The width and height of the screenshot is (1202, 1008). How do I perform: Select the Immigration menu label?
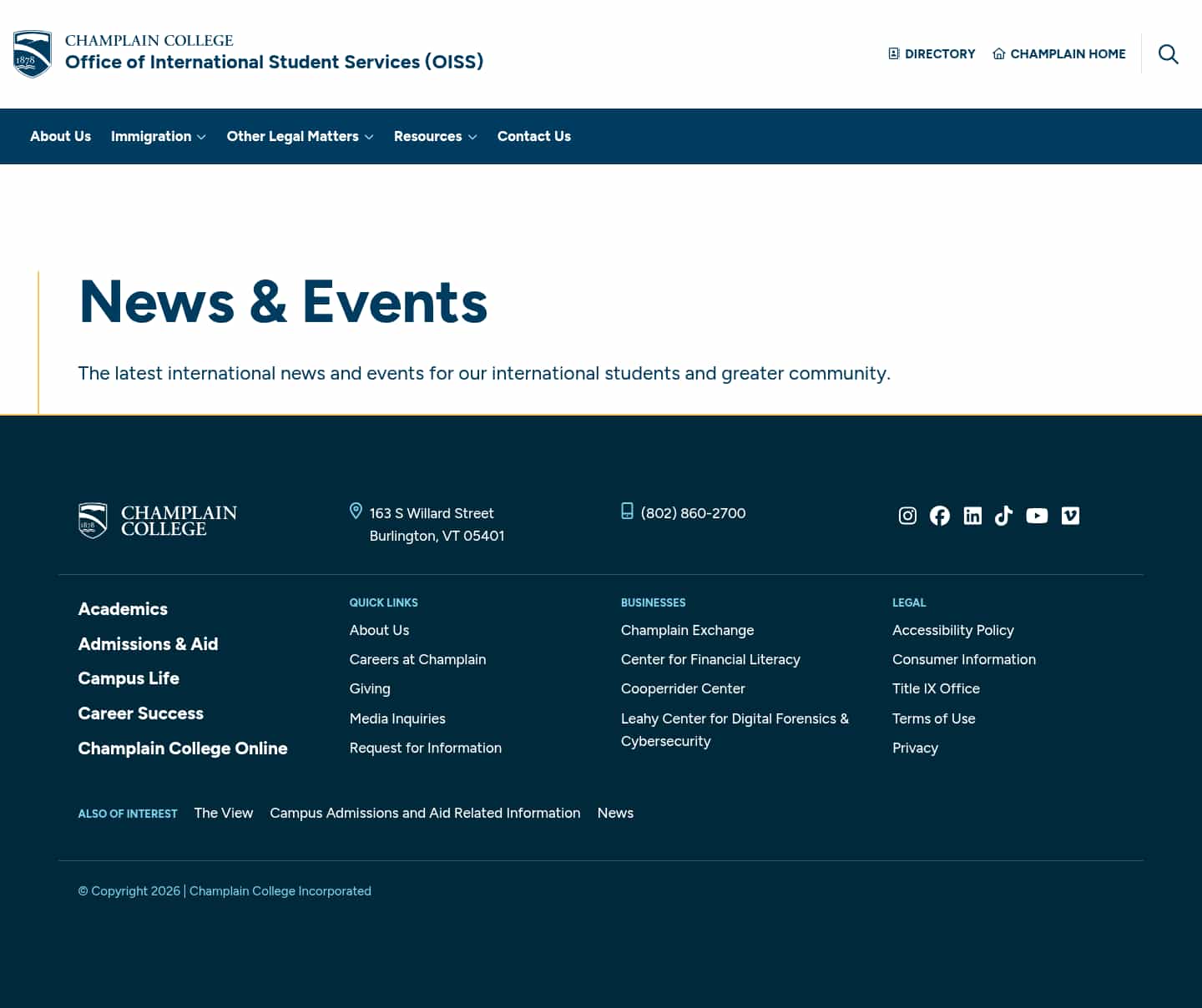[151, 136]
